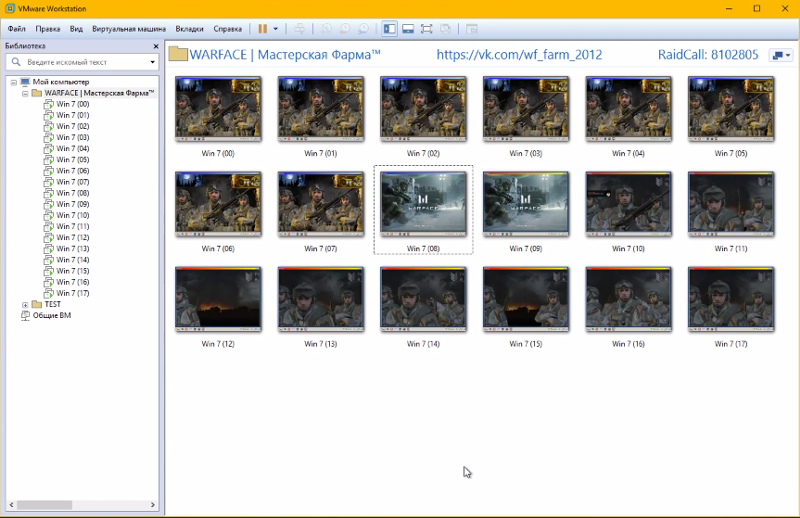Select the WARFACE | Мастерская Фарма tree folder

(99, 93)
